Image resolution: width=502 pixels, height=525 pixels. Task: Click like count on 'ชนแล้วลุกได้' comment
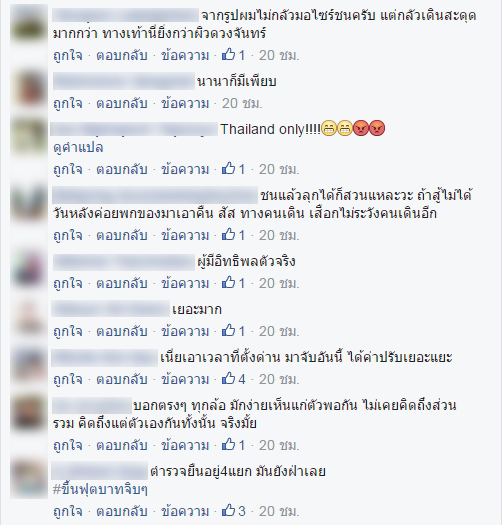[233, 235]
